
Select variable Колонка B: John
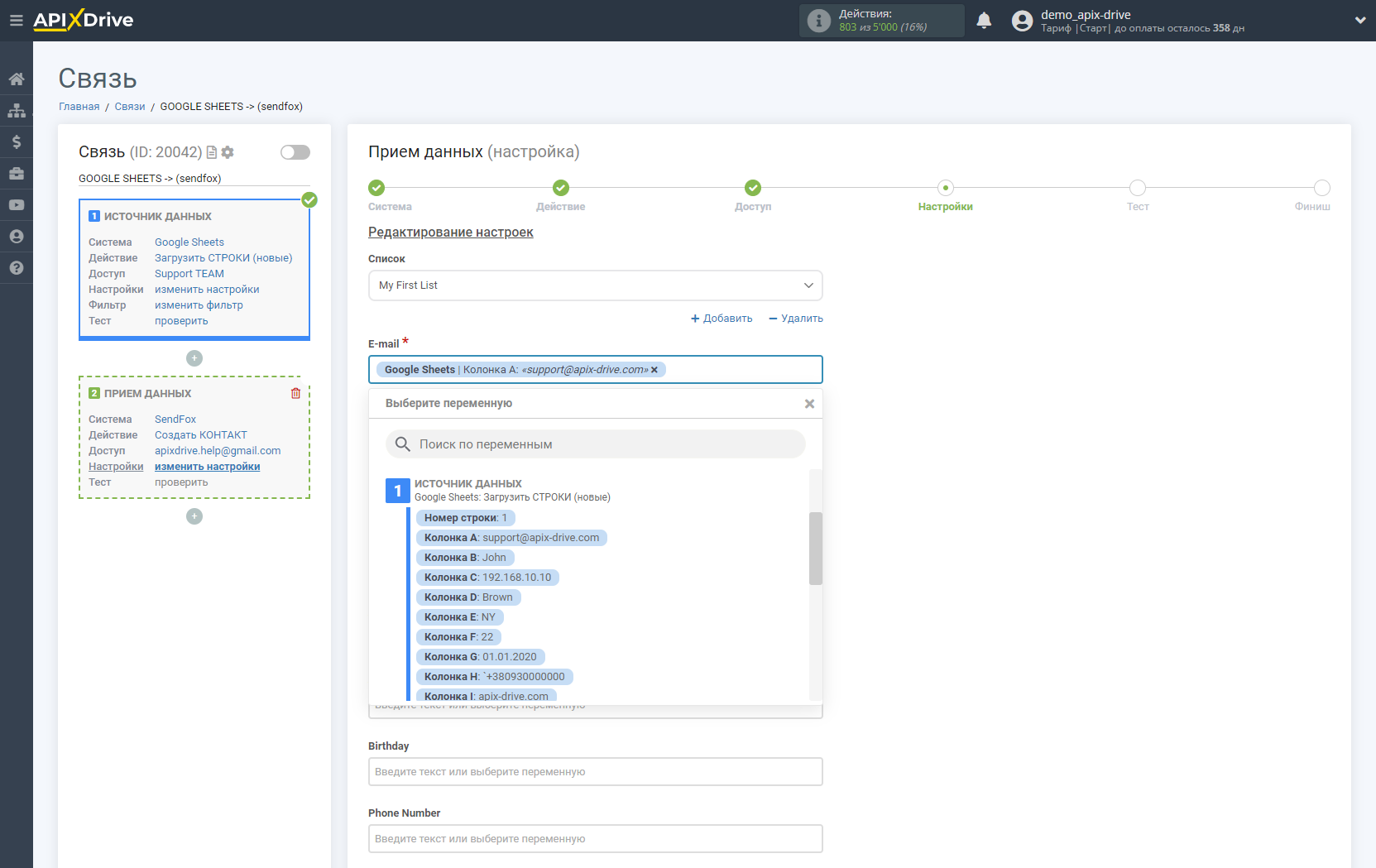coord(465,558)
